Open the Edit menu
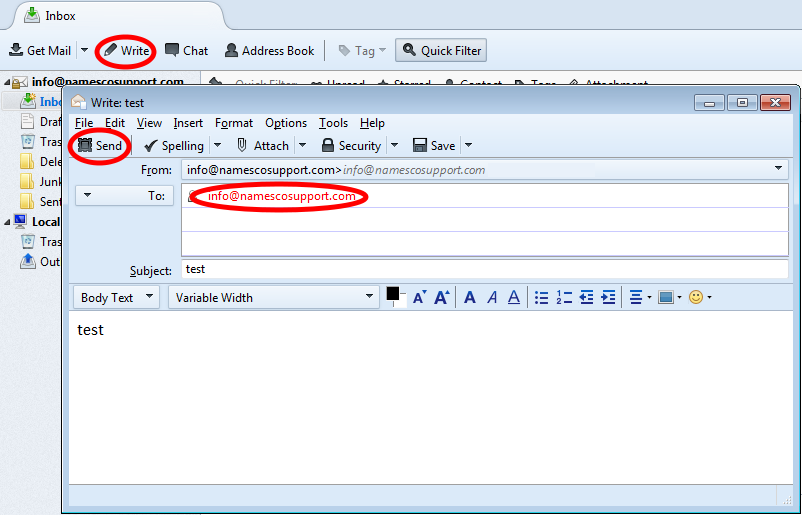This screenshot has width=802, height=515. [x=115, y=123]
